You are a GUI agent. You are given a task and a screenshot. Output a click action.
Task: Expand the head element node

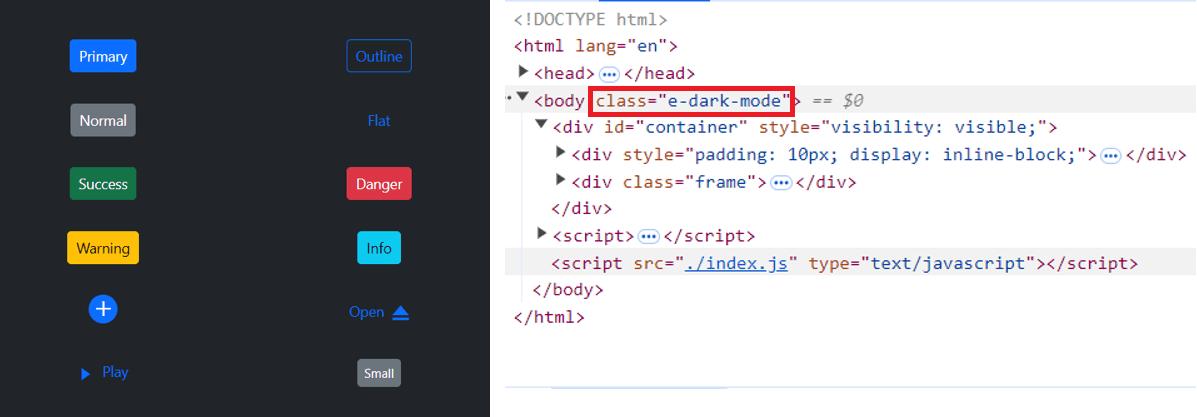click(x=524, y=72)
